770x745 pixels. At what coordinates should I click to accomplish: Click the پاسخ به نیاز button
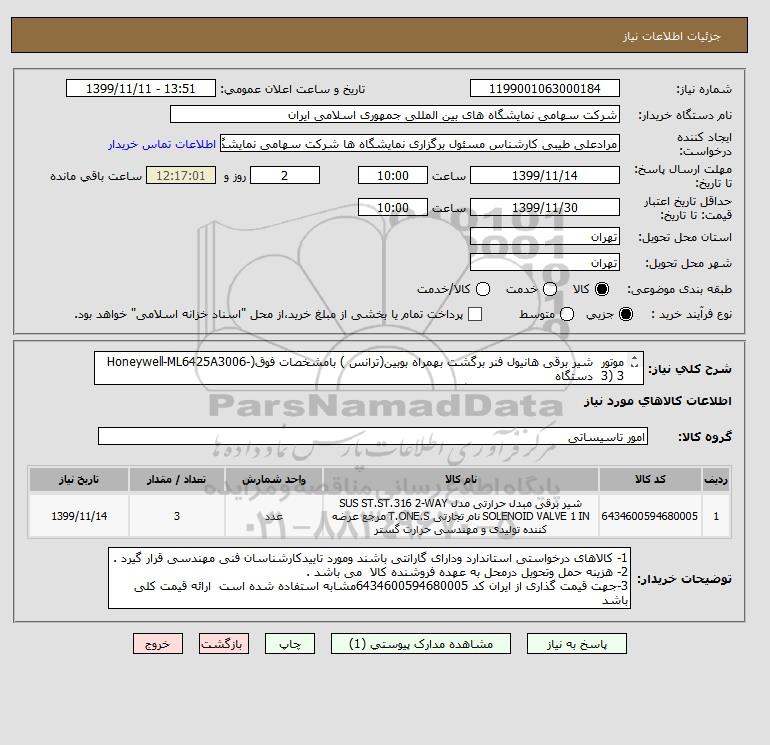pos(577,644)
